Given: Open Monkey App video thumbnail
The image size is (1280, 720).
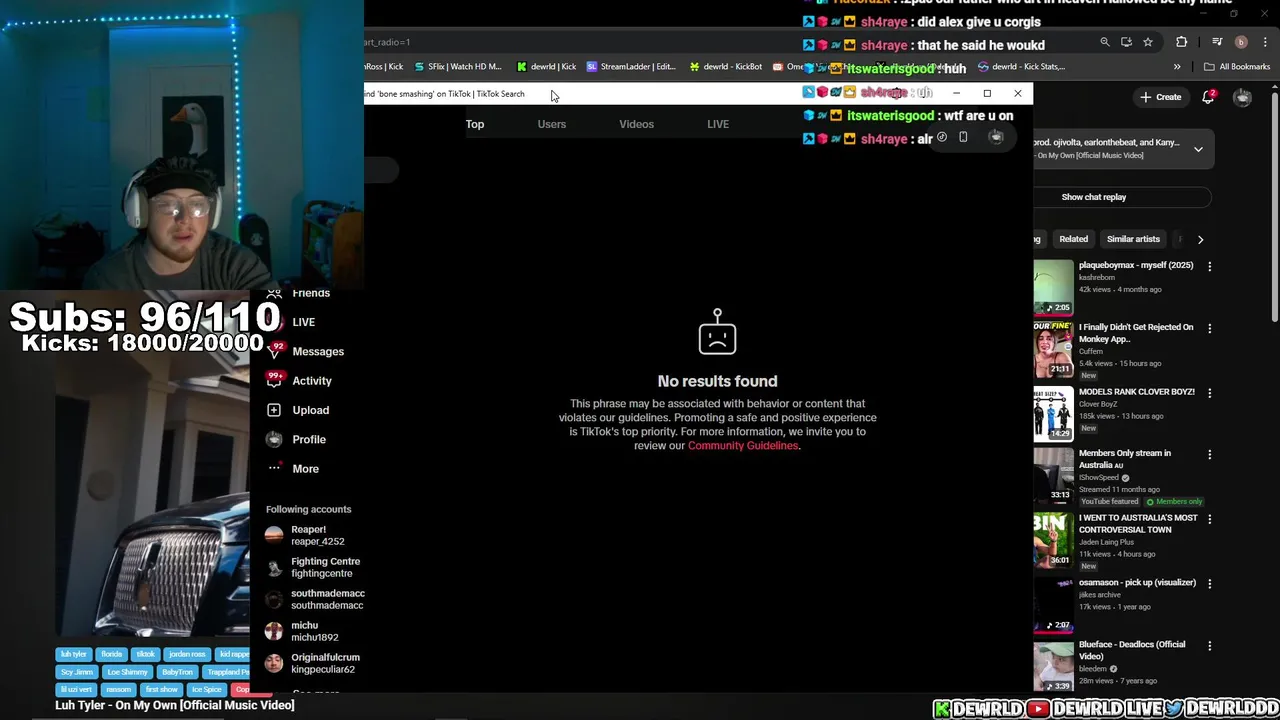Looking at the screenshot, I should (1053, 349).
